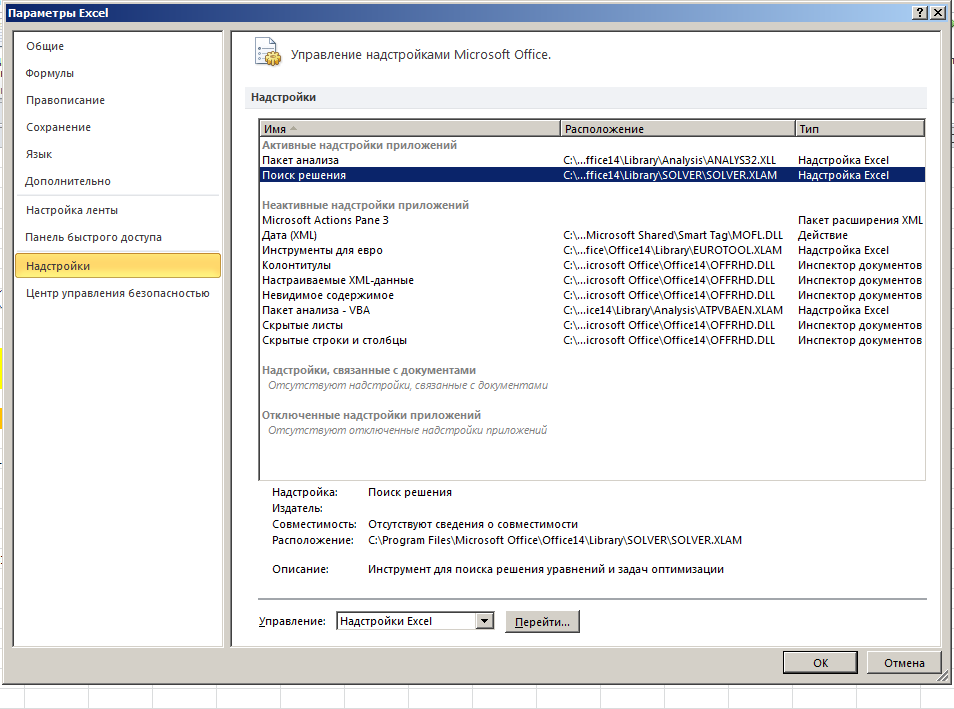Select Настраиваемые XML-данные add-in row
The width and height of the screenshot is (954, 709).
[593, 280]
